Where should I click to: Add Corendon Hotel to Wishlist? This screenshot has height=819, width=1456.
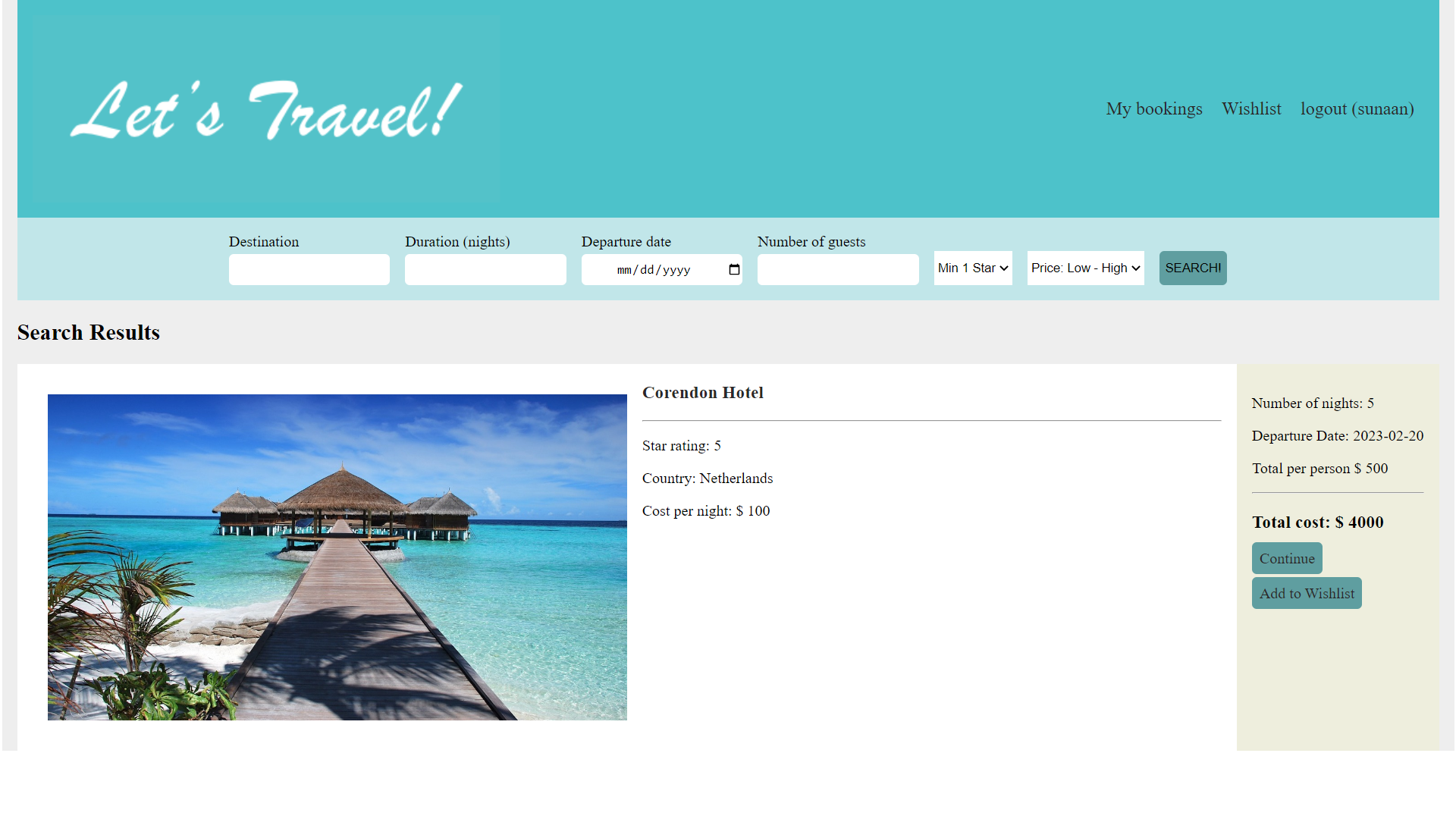(x=1306, y=592)
